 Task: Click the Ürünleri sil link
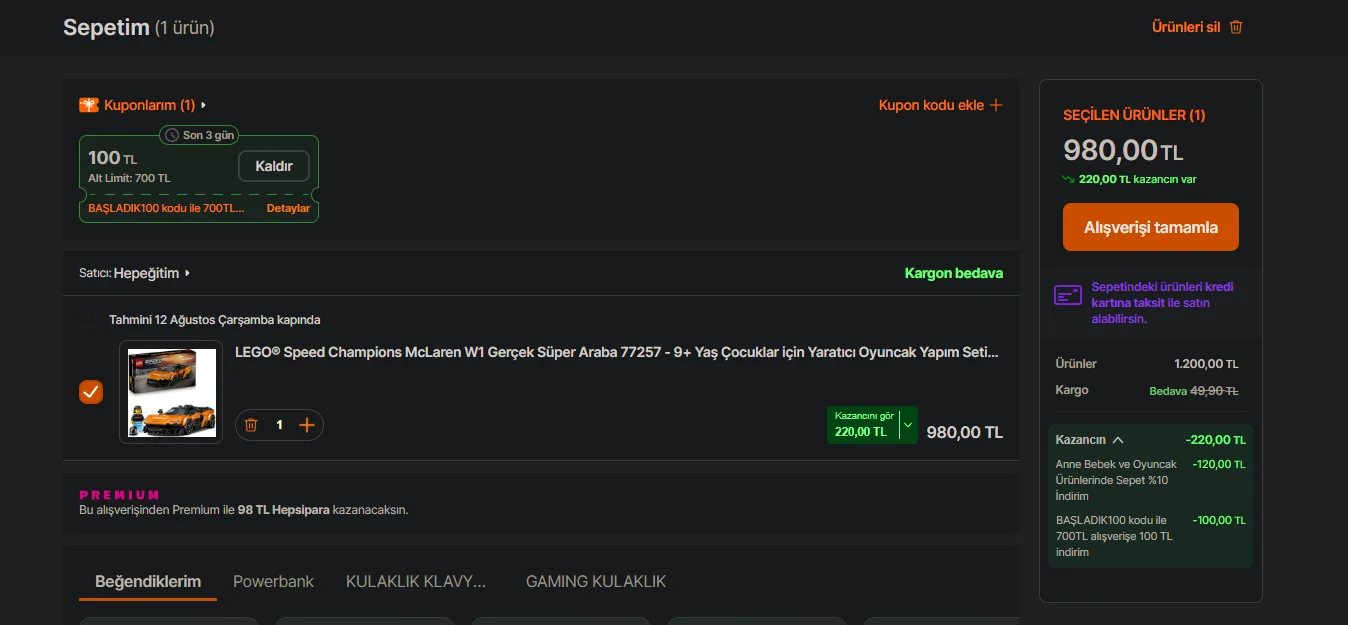1186,27
